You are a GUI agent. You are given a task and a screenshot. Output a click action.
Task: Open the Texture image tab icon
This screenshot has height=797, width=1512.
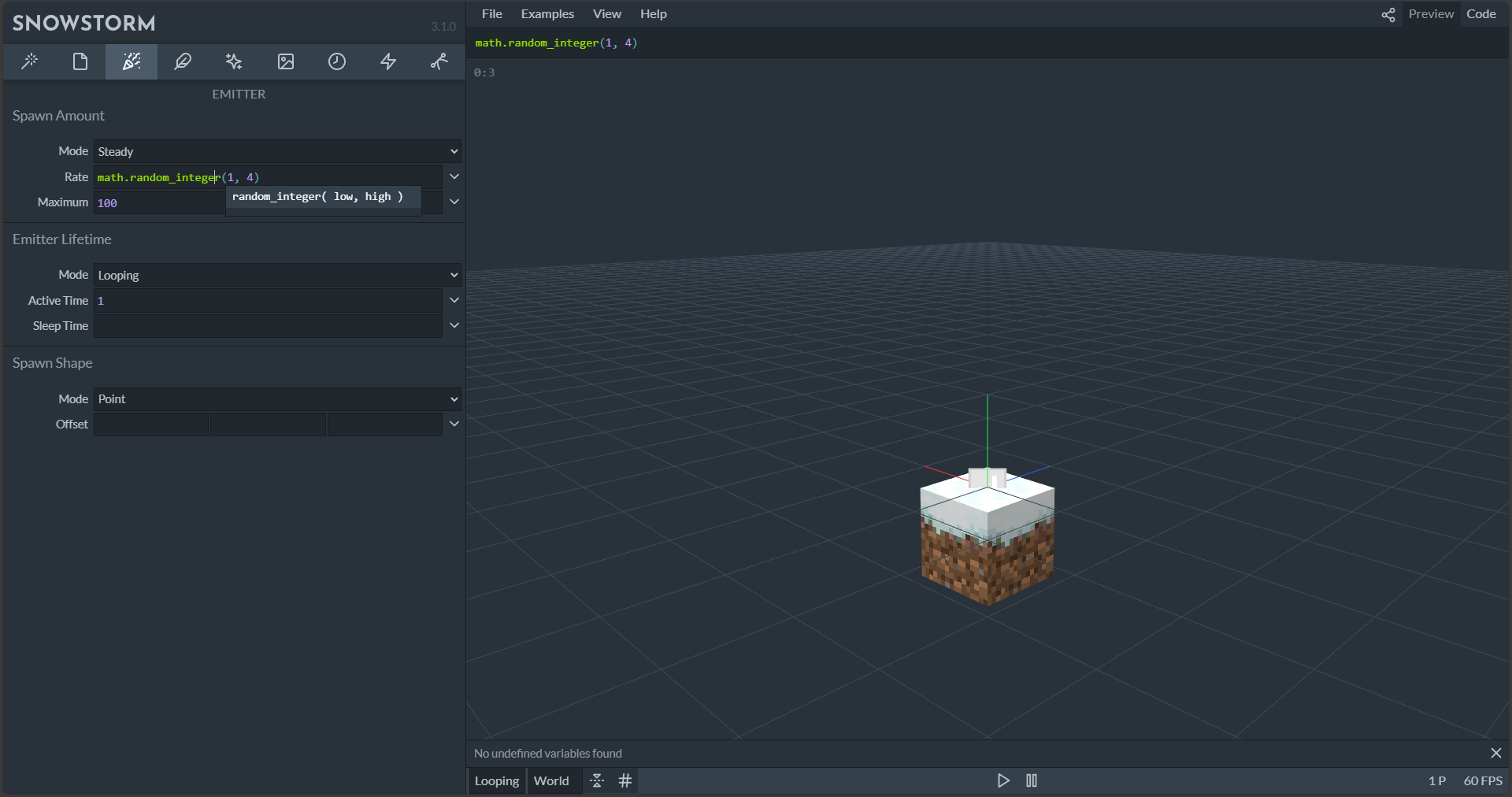click(286, 61)
